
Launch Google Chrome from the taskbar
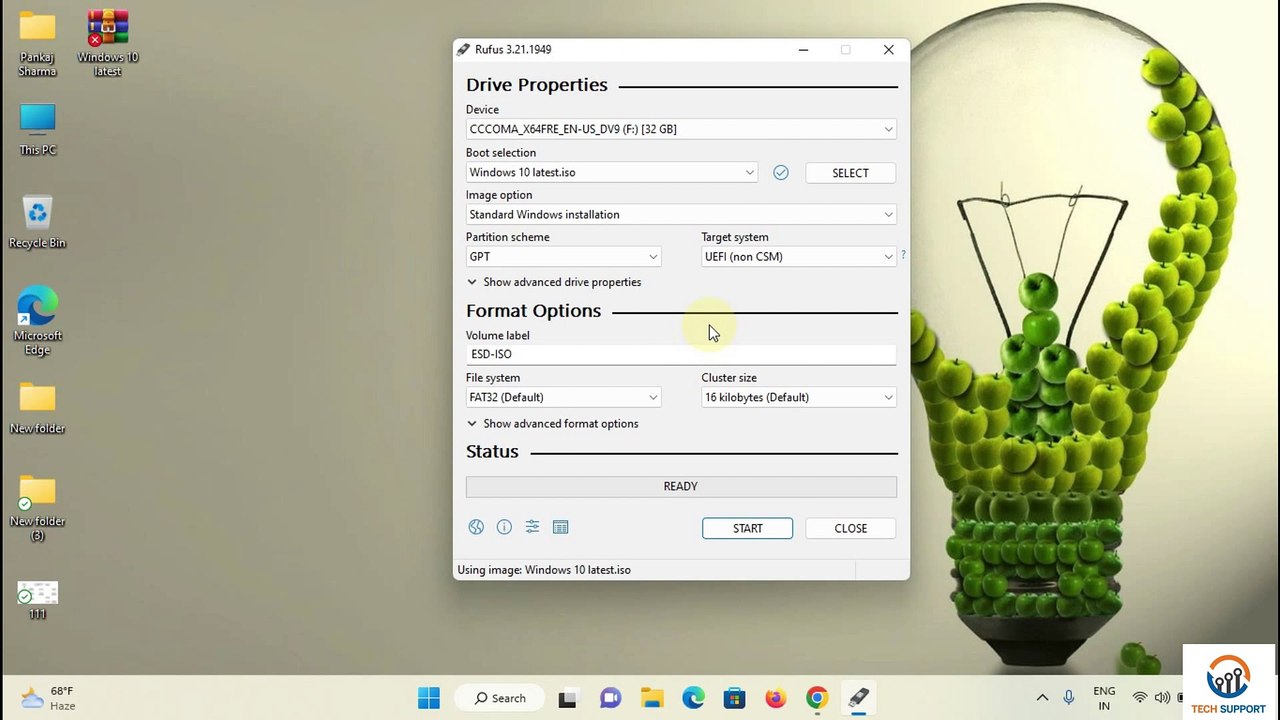[x=817, y=698]
